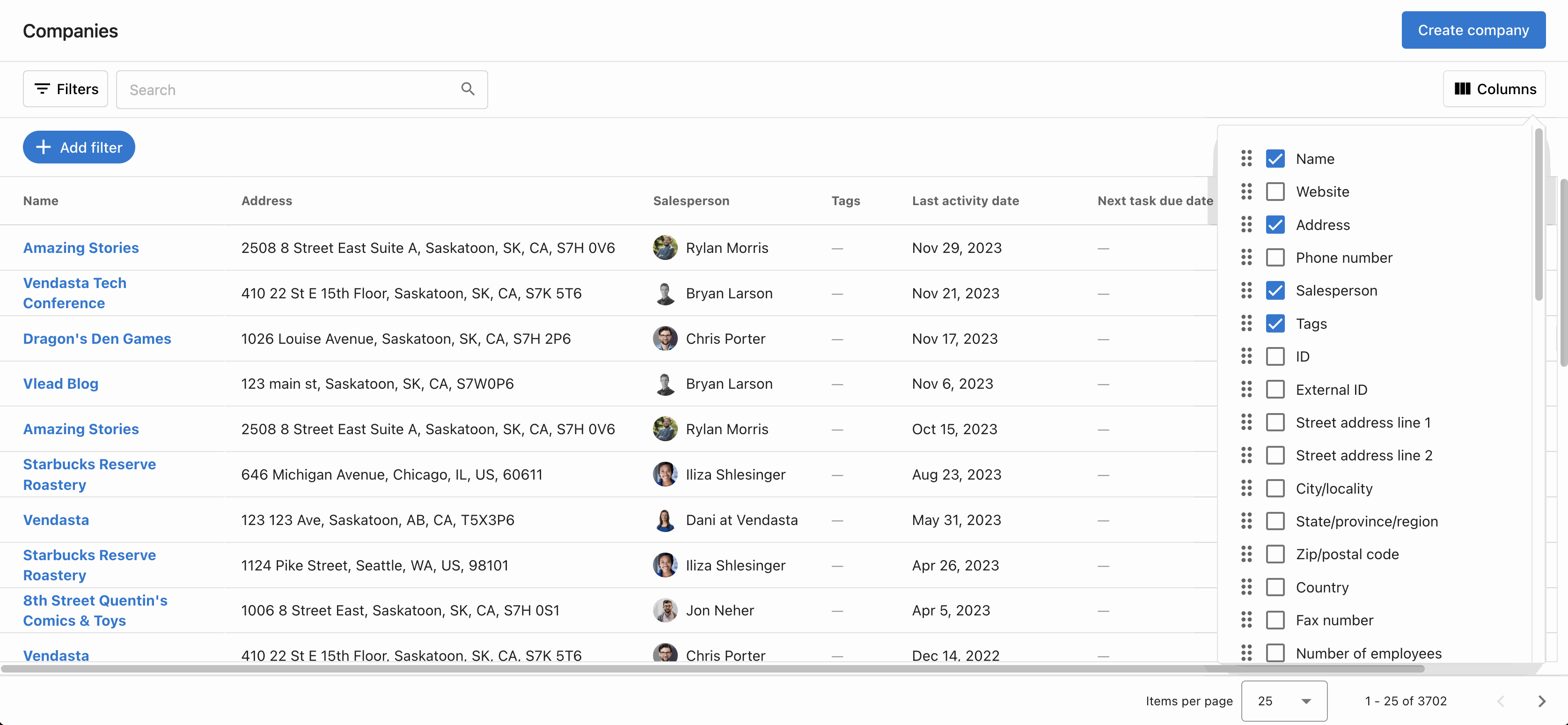Go to next page arrow

[1541, 701]
